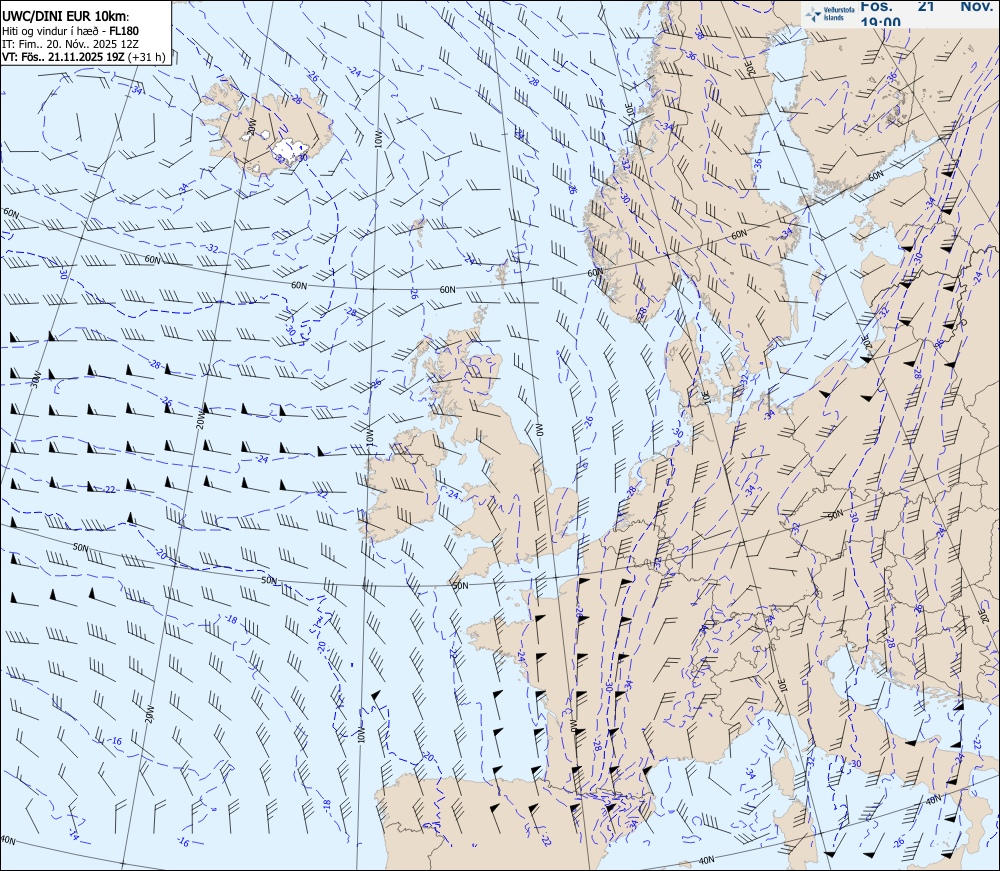Click the 'Hiti og vindur í hæð - FL180' line
Screen dimensions: 1000x871
pos(70,31)
